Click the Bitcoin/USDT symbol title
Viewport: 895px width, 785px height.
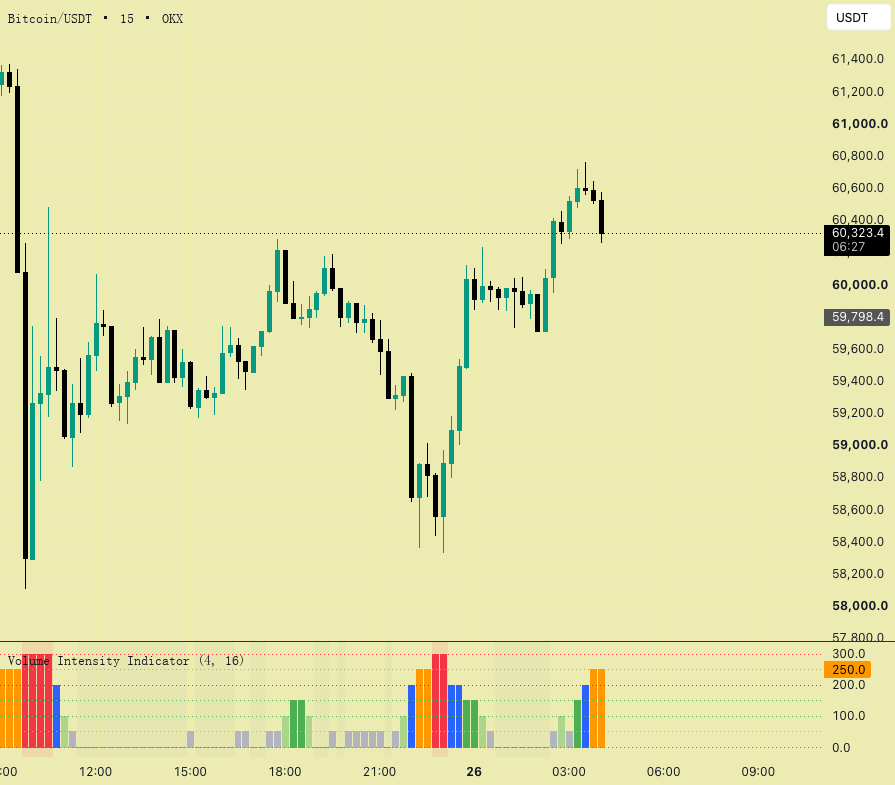click(50, 19)
